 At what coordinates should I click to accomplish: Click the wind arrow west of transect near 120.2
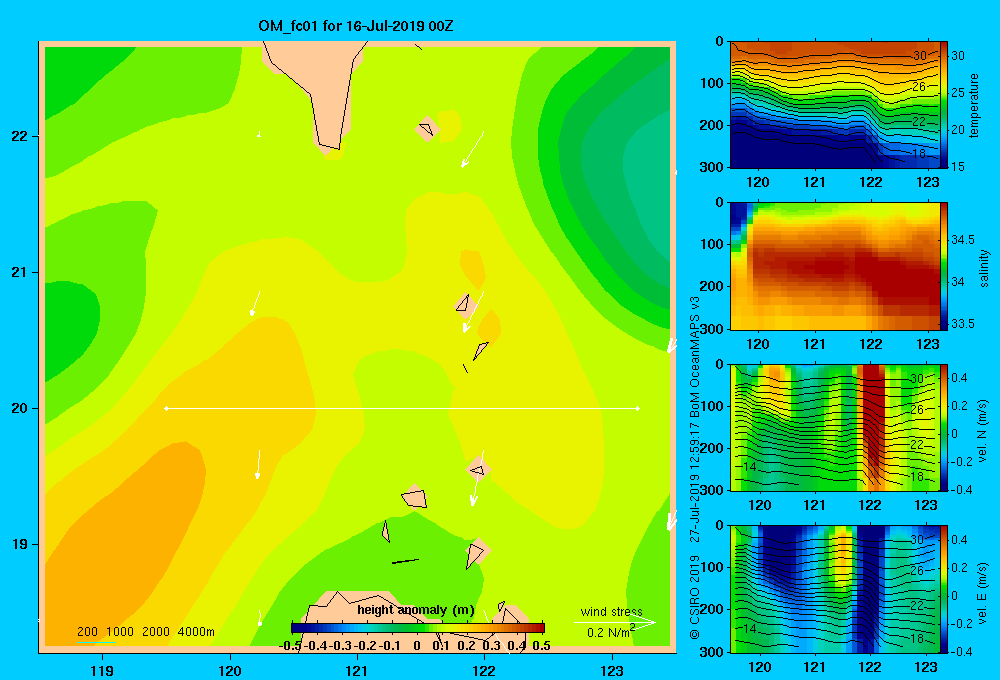click(x=255, y=303)
